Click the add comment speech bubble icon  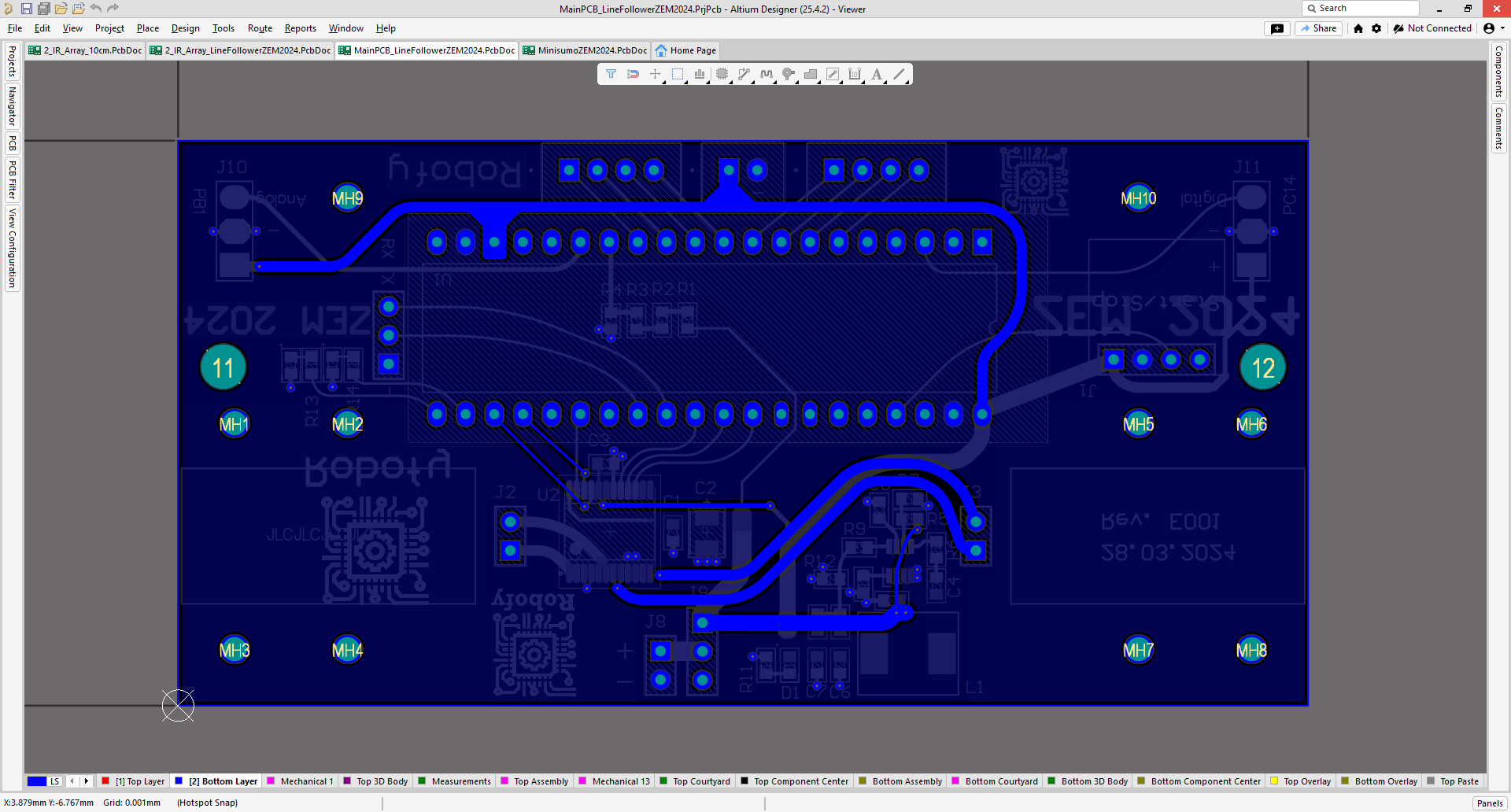click(1277, 28)
